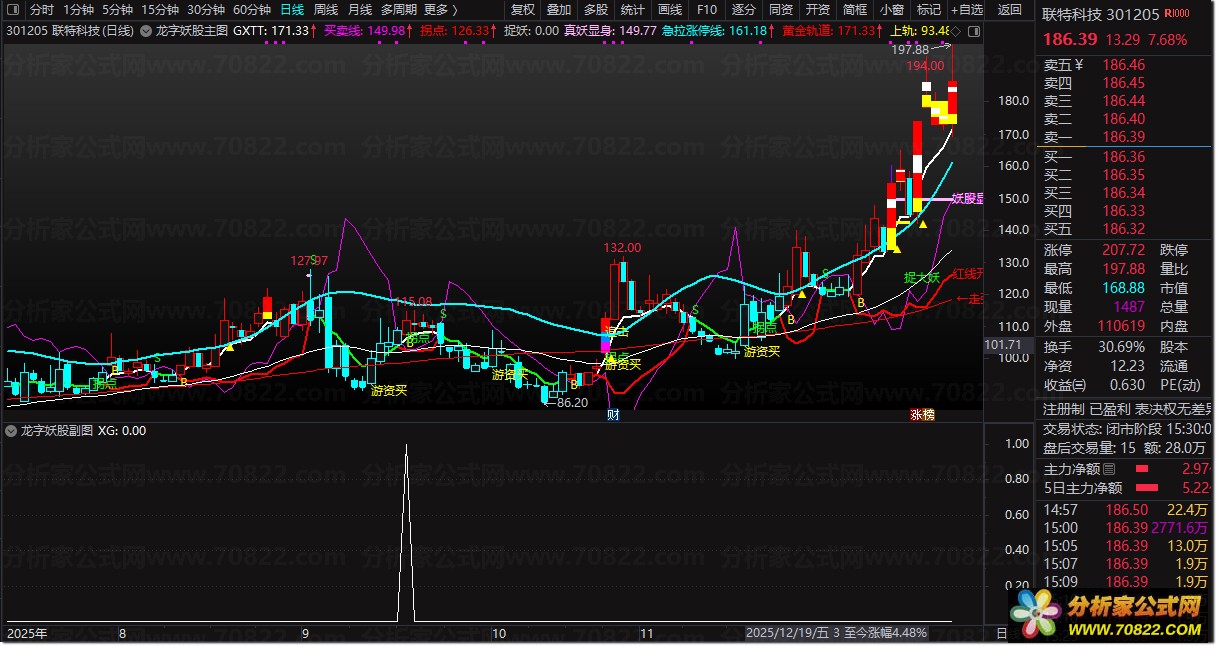
Task: Click the small icon beside 主力净额
Action: point(1109,468)
